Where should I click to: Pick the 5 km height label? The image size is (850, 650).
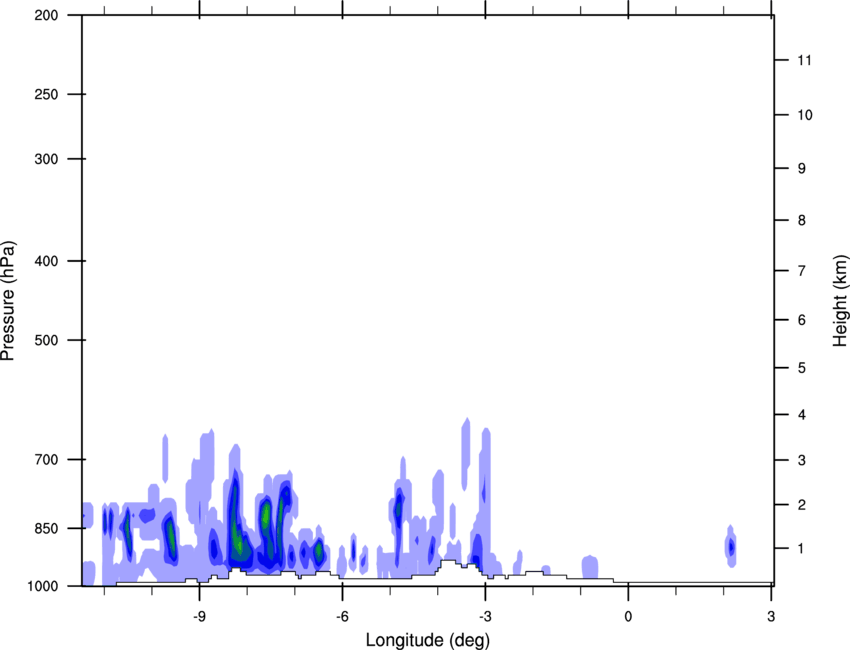click(802, 368)
